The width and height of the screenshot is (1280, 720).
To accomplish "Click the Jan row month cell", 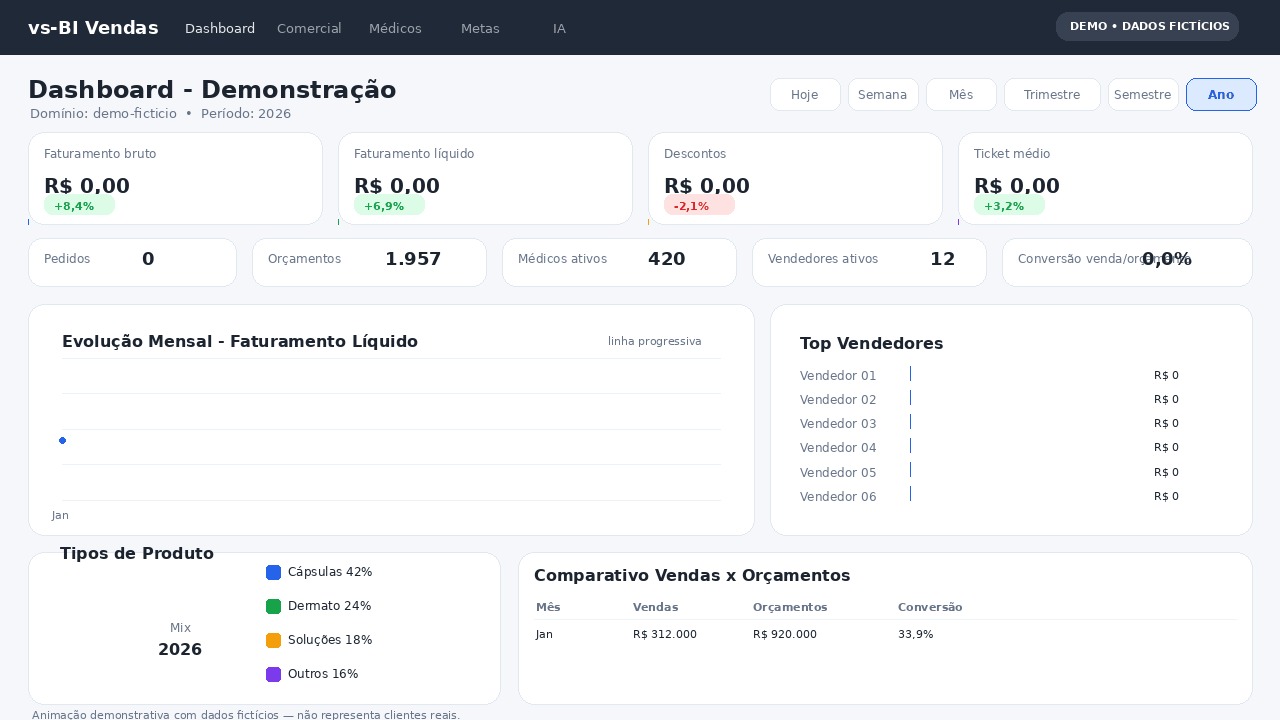I will click(x=544, y=634).
